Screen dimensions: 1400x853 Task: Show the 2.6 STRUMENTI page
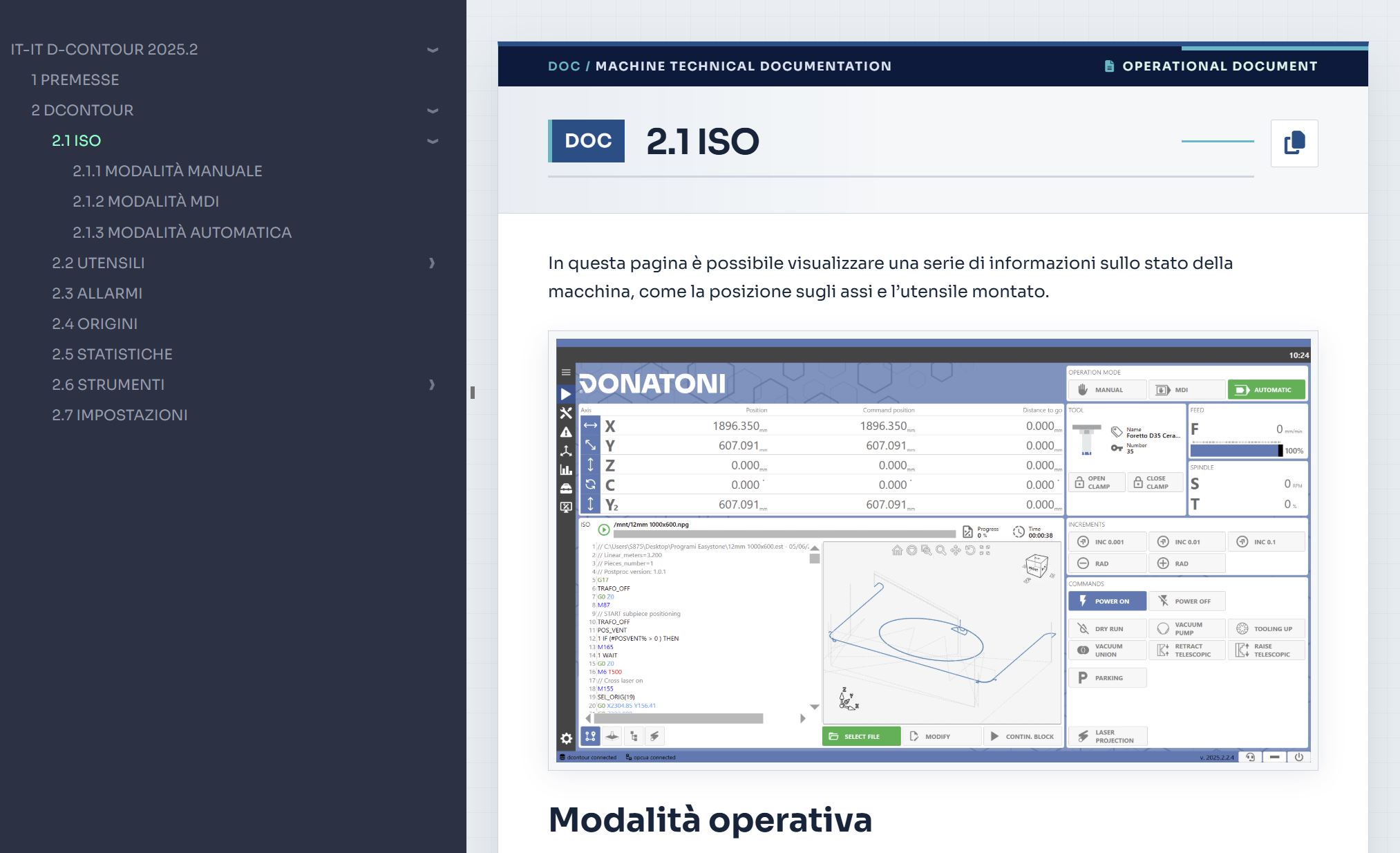[108, 384]
